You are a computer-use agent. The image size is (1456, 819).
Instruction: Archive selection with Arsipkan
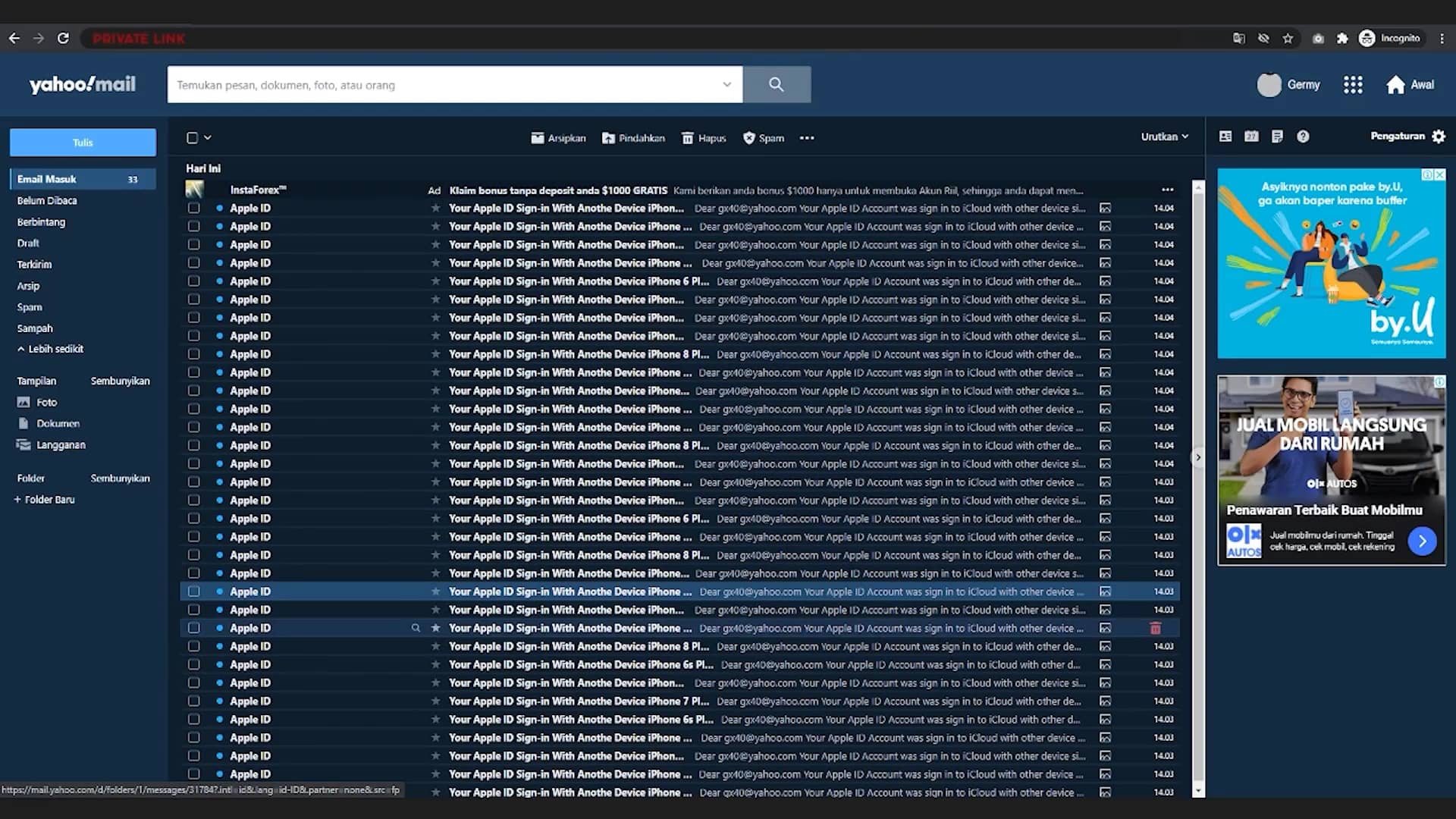tap(558, 138)
